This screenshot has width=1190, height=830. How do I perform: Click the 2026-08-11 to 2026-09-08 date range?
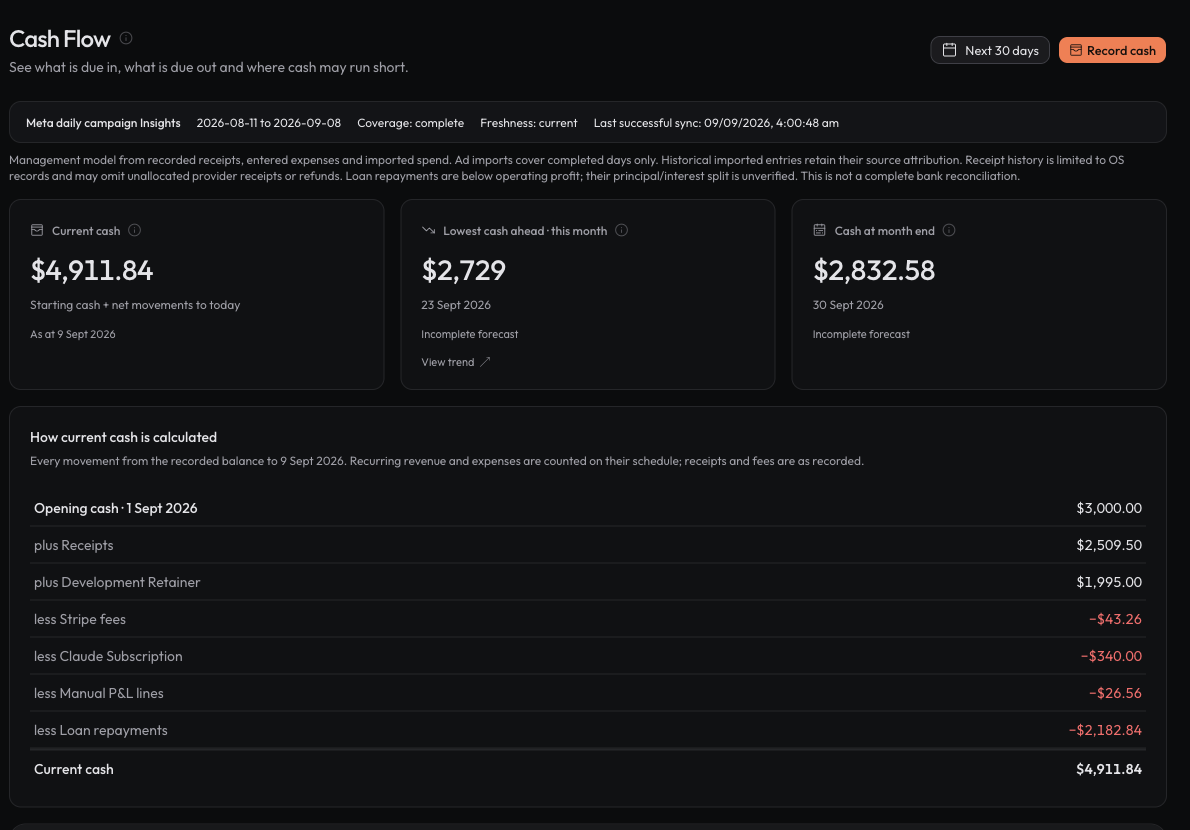tap(269, 123)
